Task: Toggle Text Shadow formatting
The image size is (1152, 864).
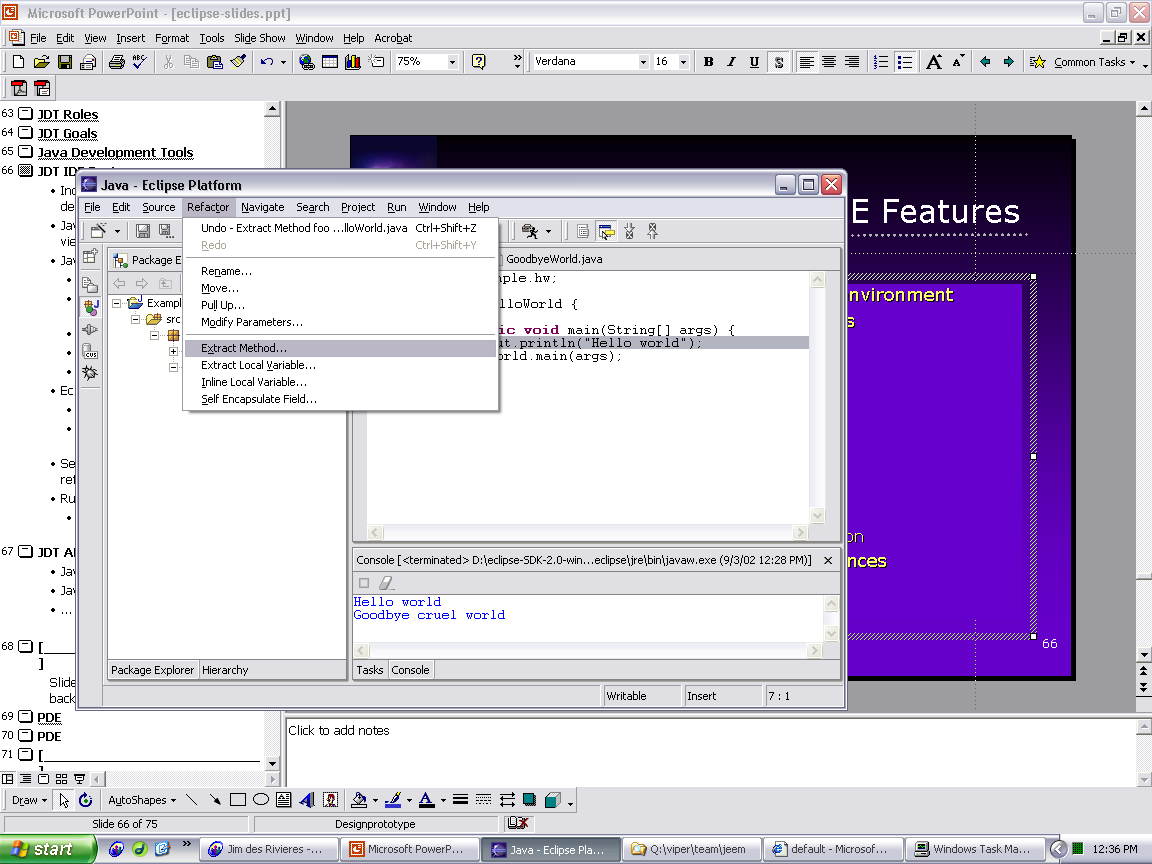Action: 778,62
